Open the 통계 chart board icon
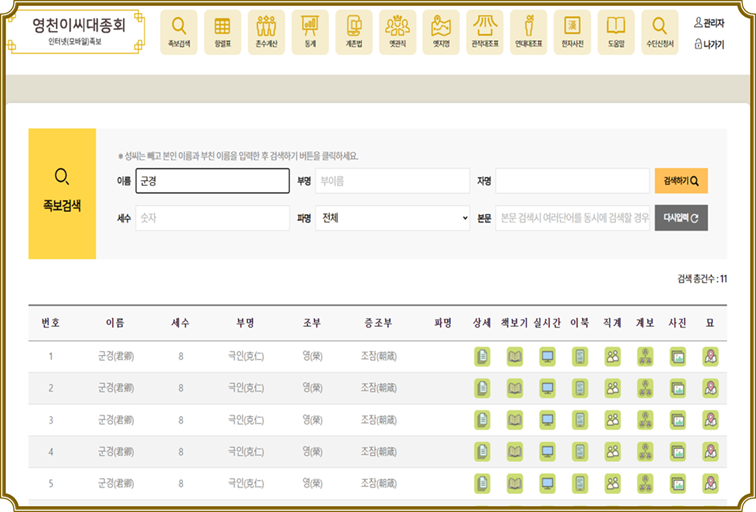This screenshot has width=756, height=512. 310,32
